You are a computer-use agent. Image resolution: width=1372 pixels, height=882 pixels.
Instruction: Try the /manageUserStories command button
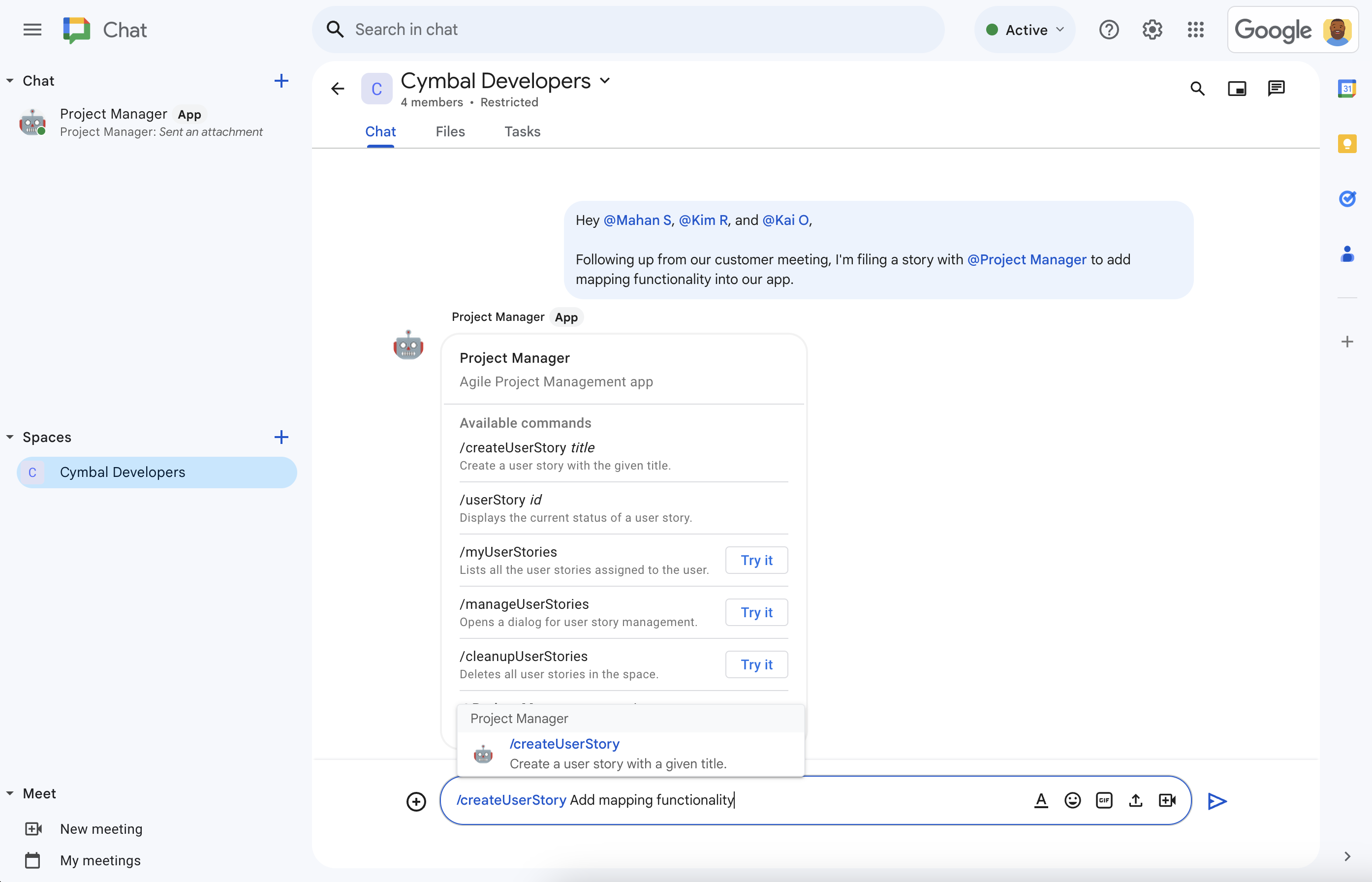tap(756, 612)
